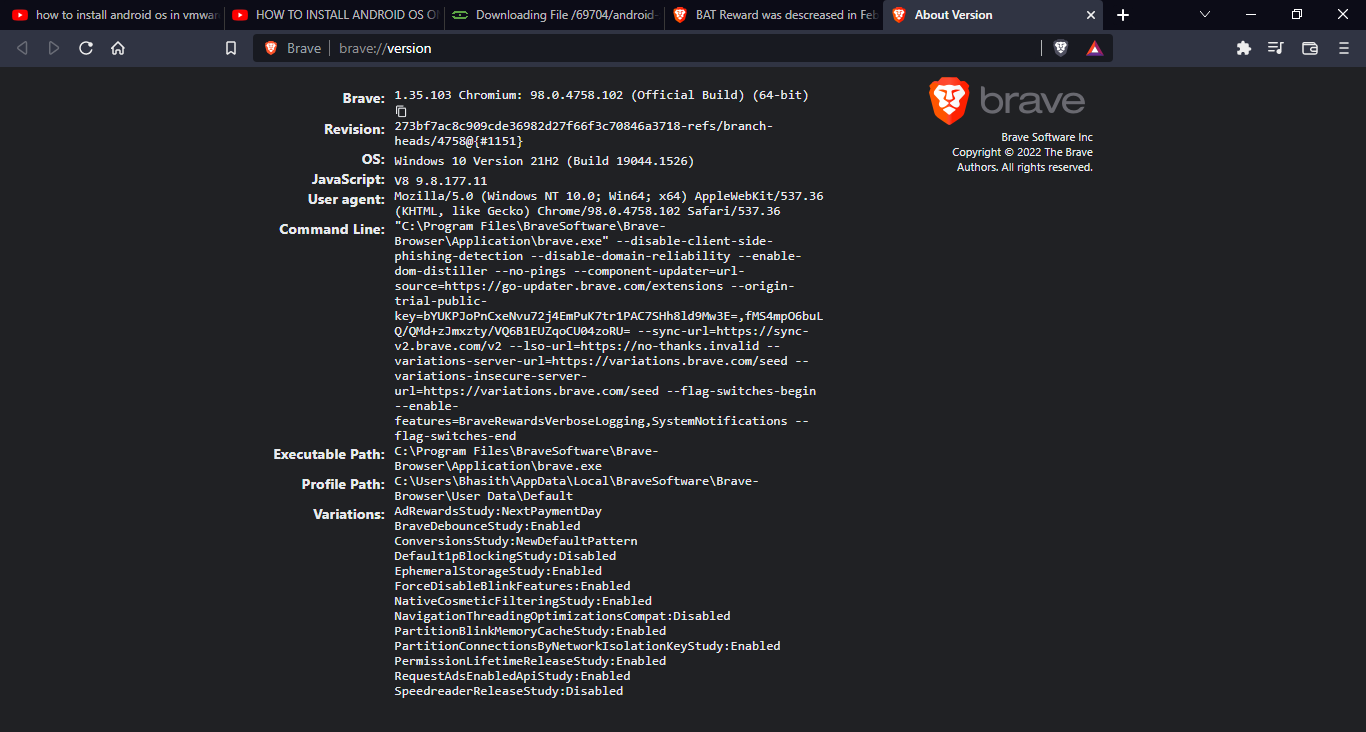Open the Extensions puzzle menu
This screenshot has height=732, width=1366.
point(1244,48)
